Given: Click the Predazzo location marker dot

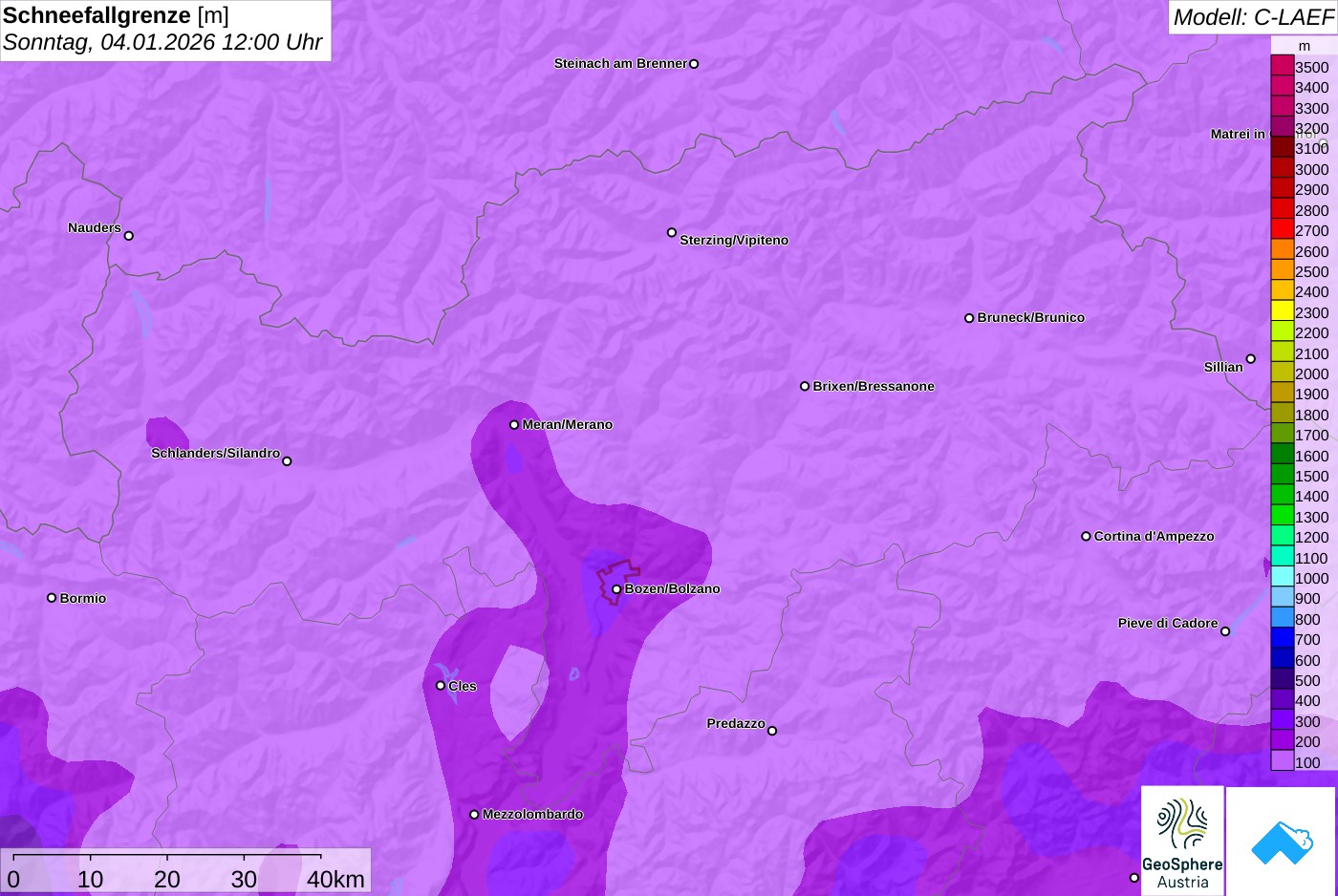Looking at the screenshot, I should (772, 731).
